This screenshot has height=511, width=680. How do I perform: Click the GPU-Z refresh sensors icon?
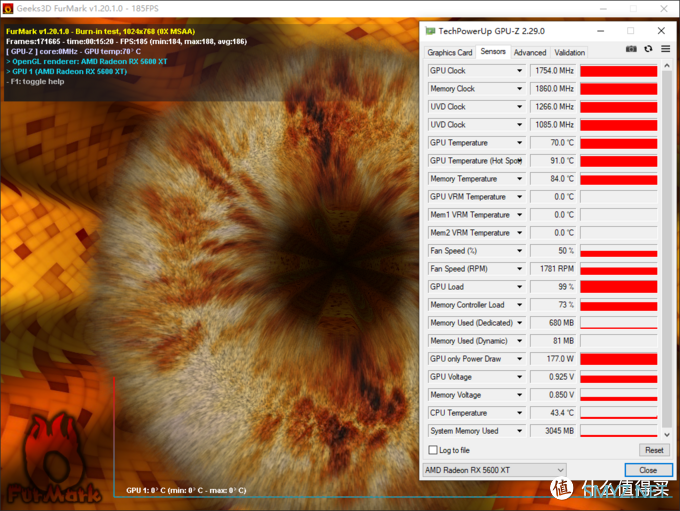[x=648, y=49]
